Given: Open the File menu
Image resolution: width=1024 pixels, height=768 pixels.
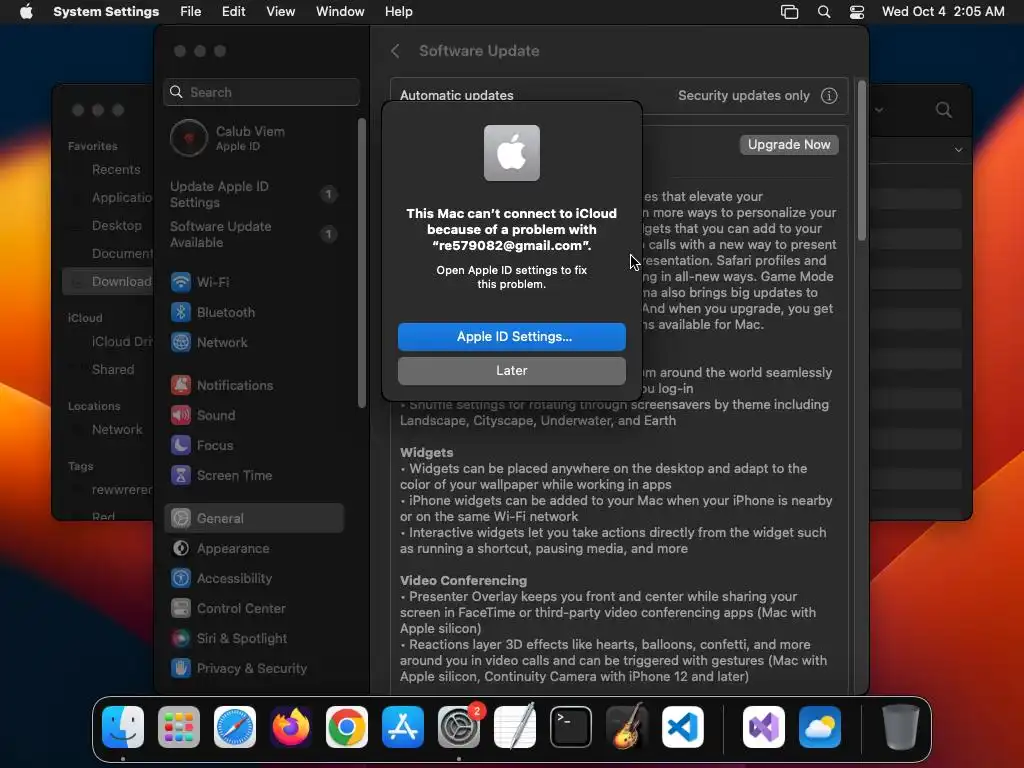Looking at the screenshot, I should [x=191, y=12].
